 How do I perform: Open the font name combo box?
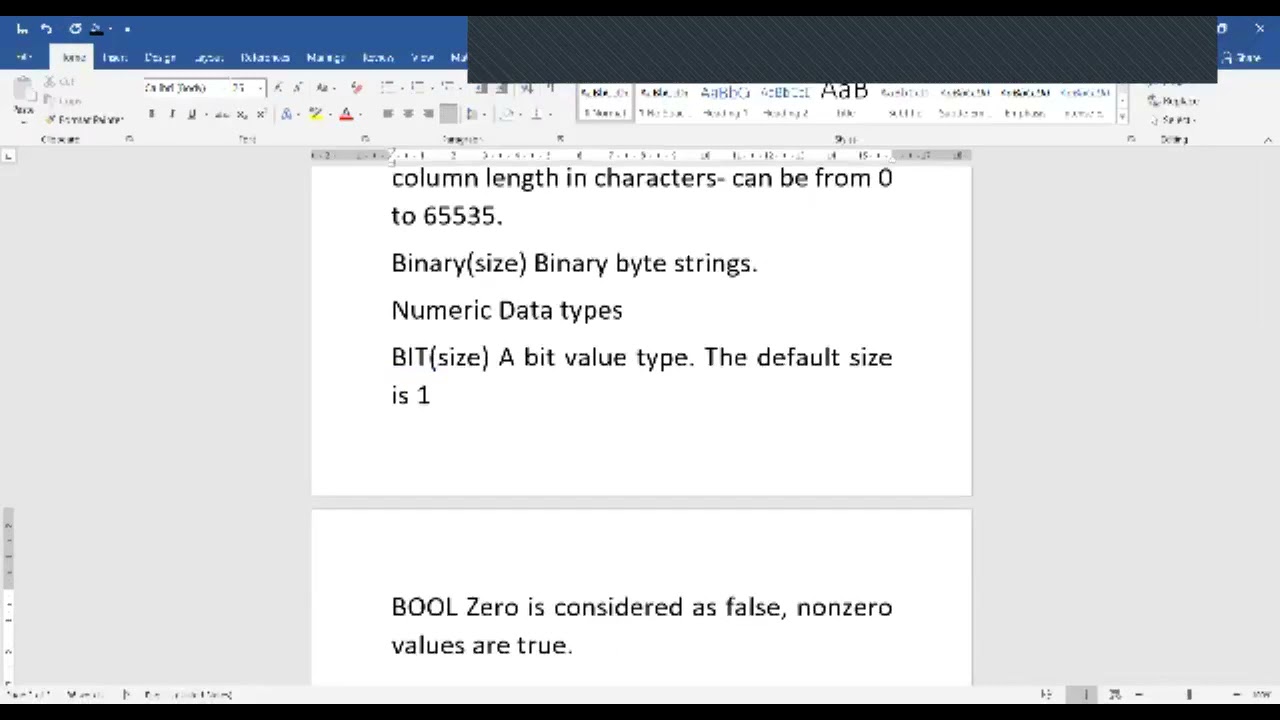(186, 88)
